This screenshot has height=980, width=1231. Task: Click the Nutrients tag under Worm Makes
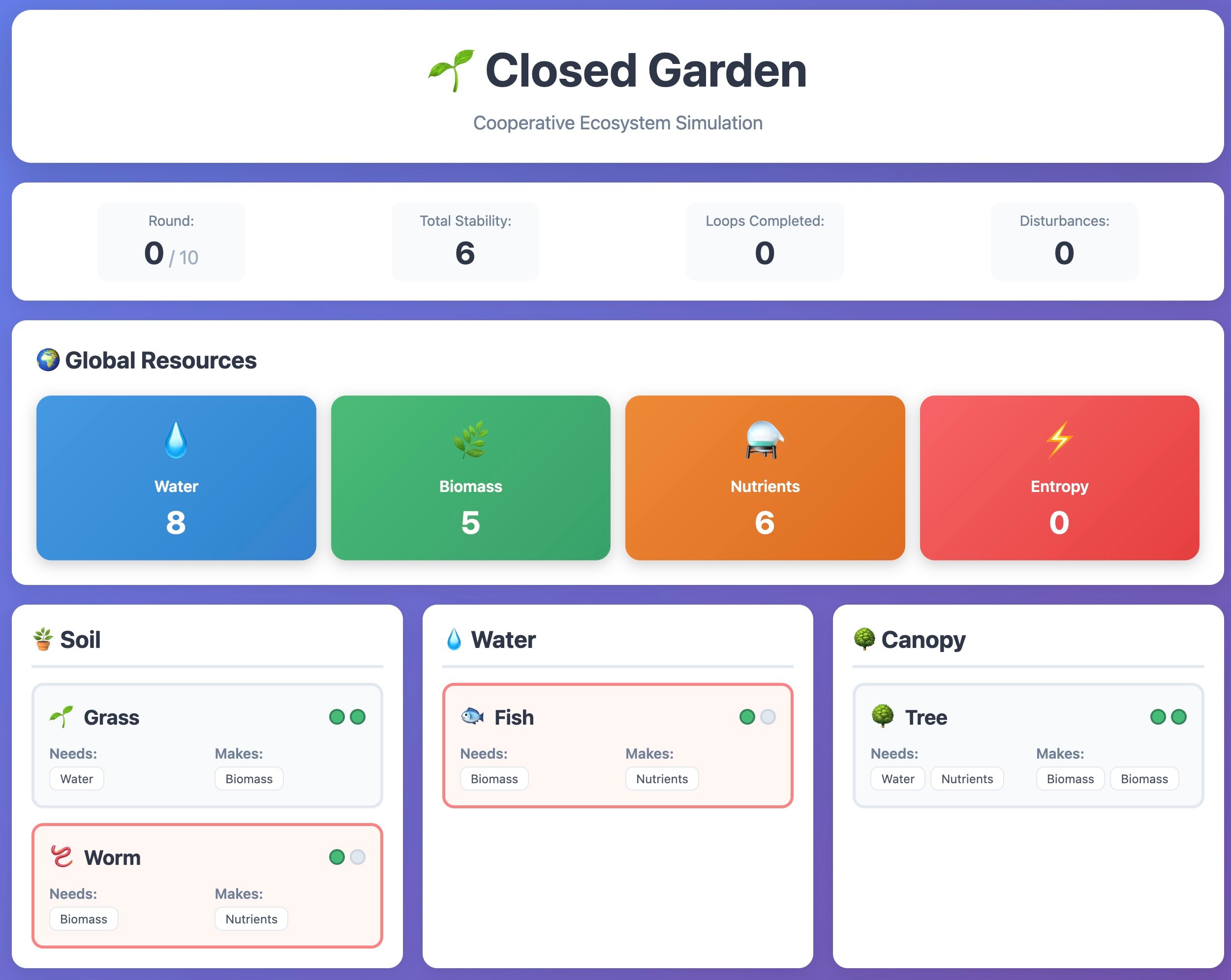tap(250, 919)
